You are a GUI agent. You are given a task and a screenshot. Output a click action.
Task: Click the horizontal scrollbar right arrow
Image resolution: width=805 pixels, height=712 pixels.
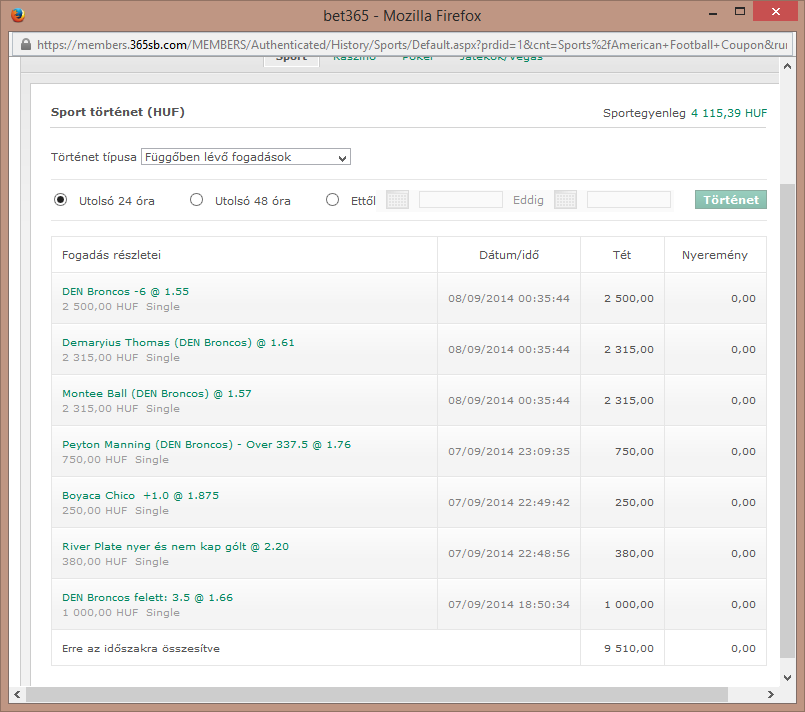(x=771, y=695)
